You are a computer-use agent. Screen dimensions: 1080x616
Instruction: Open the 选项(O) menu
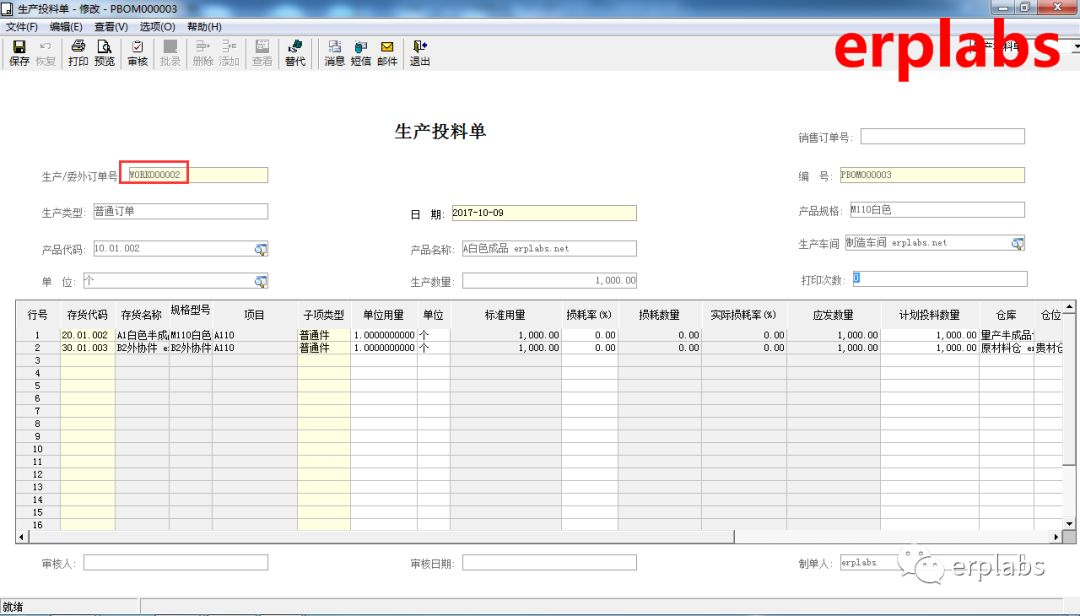158,26
